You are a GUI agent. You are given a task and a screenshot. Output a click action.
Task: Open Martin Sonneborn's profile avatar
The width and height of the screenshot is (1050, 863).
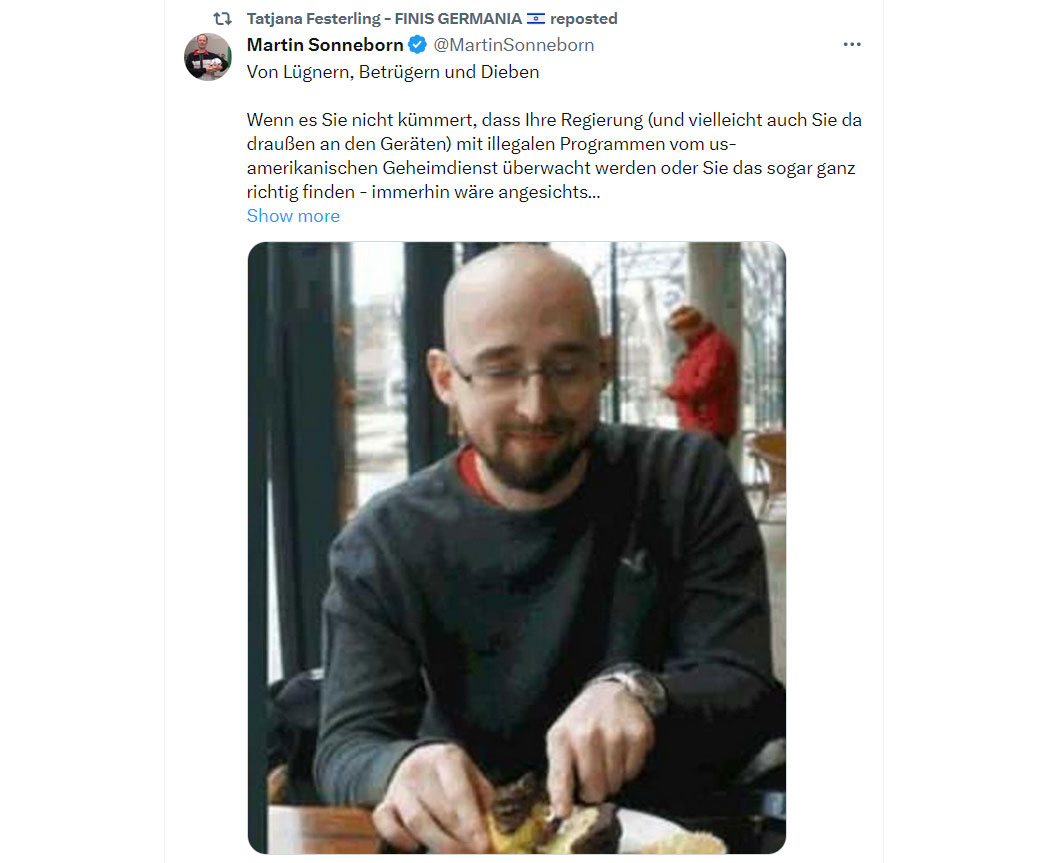[x=208, y=57]
